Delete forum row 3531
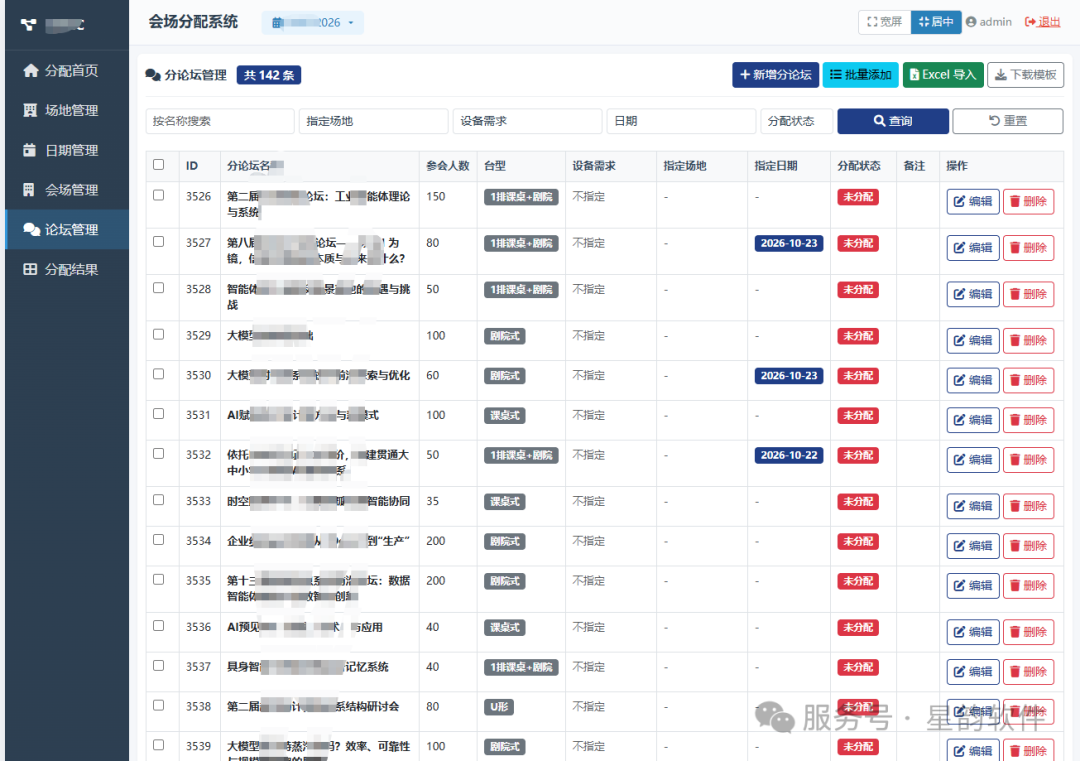The height and width of the screenshot is (761, 1080). click(x=1028, y=420)
